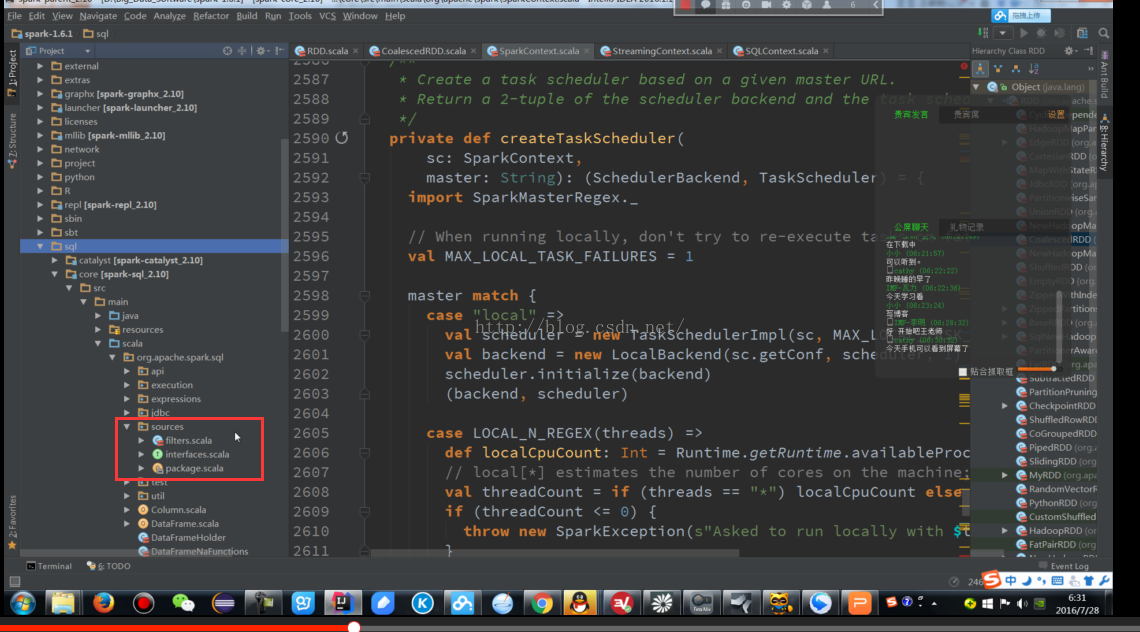
Task: Click the stop recording red button at top
Action: [x=685, y=5]
